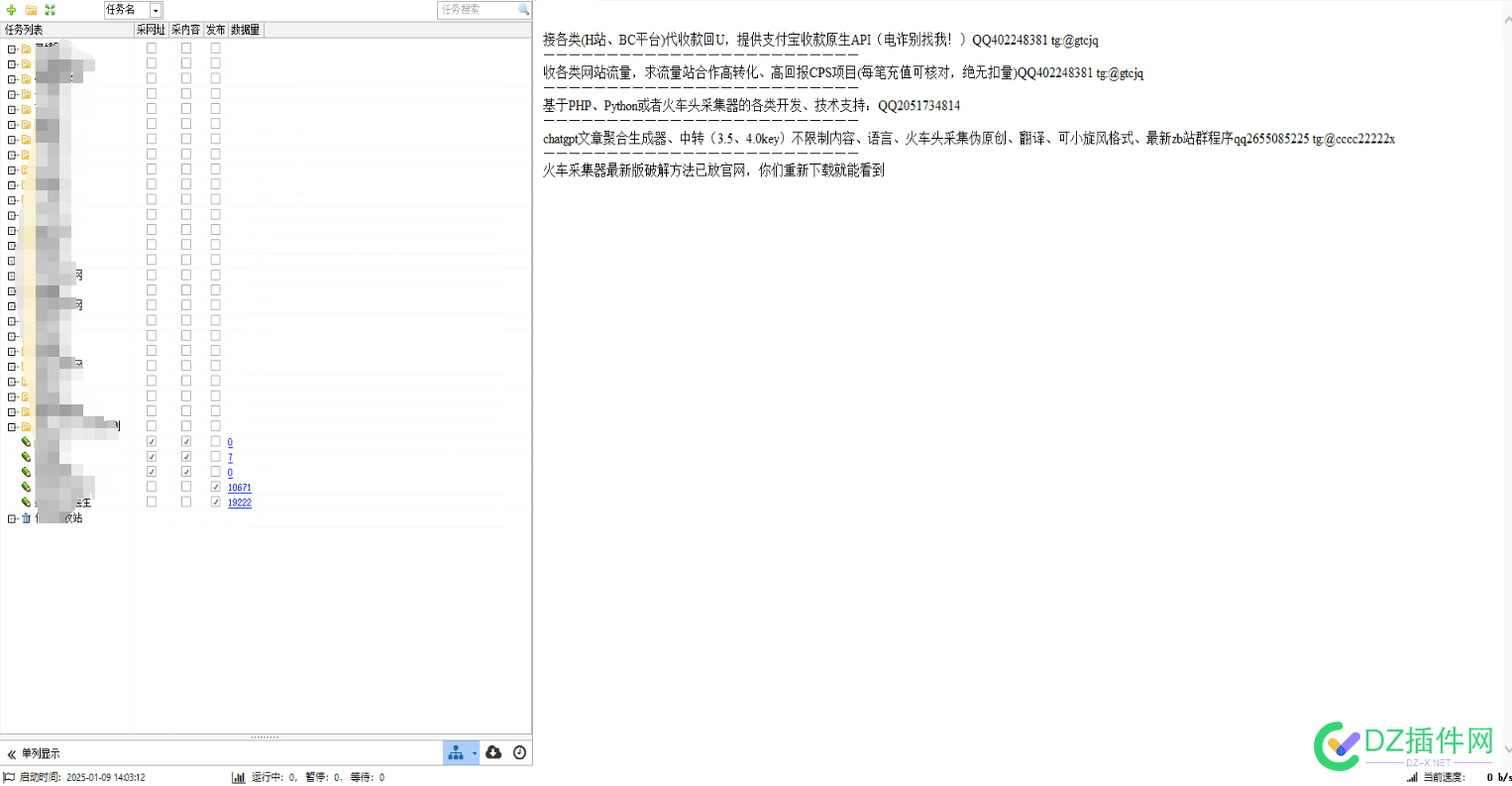Click the 数据量 column header

pyautogui.click(x=245, y=30)
